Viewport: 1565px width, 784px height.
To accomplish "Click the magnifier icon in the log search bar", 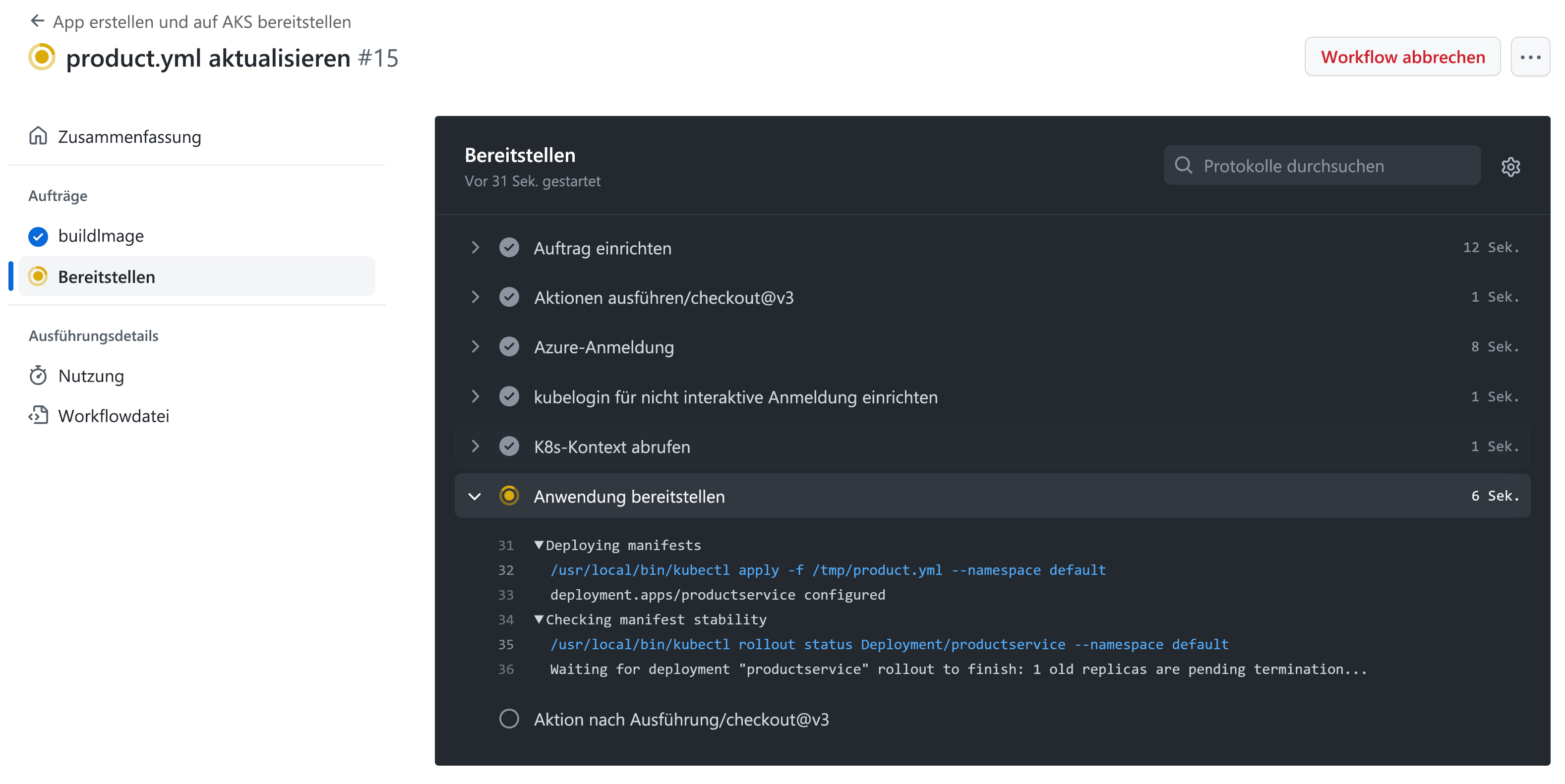I will tap(1184, 165).
